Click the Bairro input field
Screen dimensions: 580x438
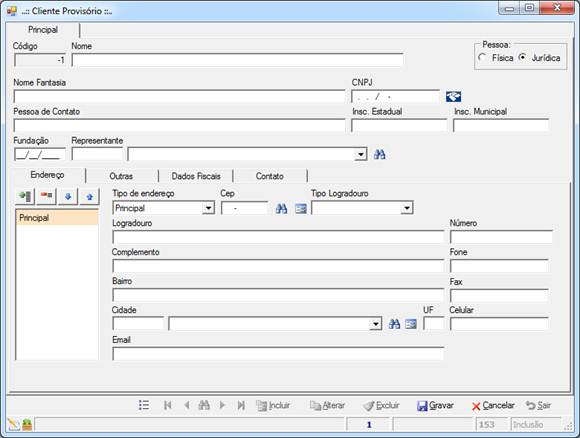pos(278,295)
